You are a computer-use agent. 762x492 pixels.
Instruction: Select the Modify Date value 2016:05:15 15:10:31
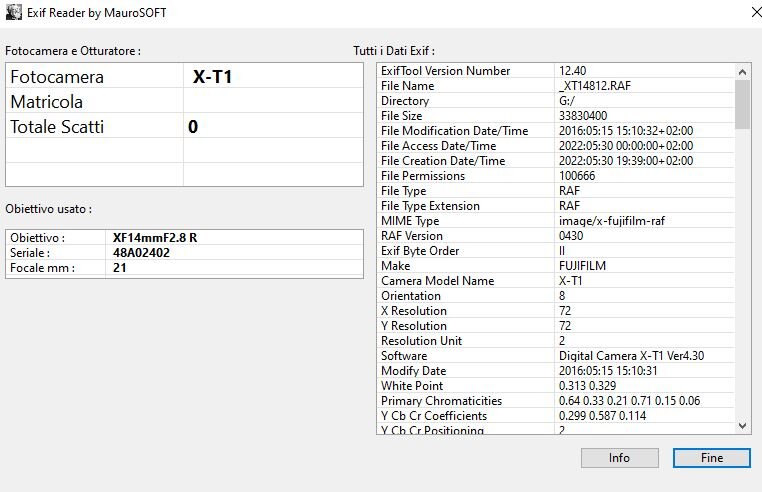tap(608, 371)
